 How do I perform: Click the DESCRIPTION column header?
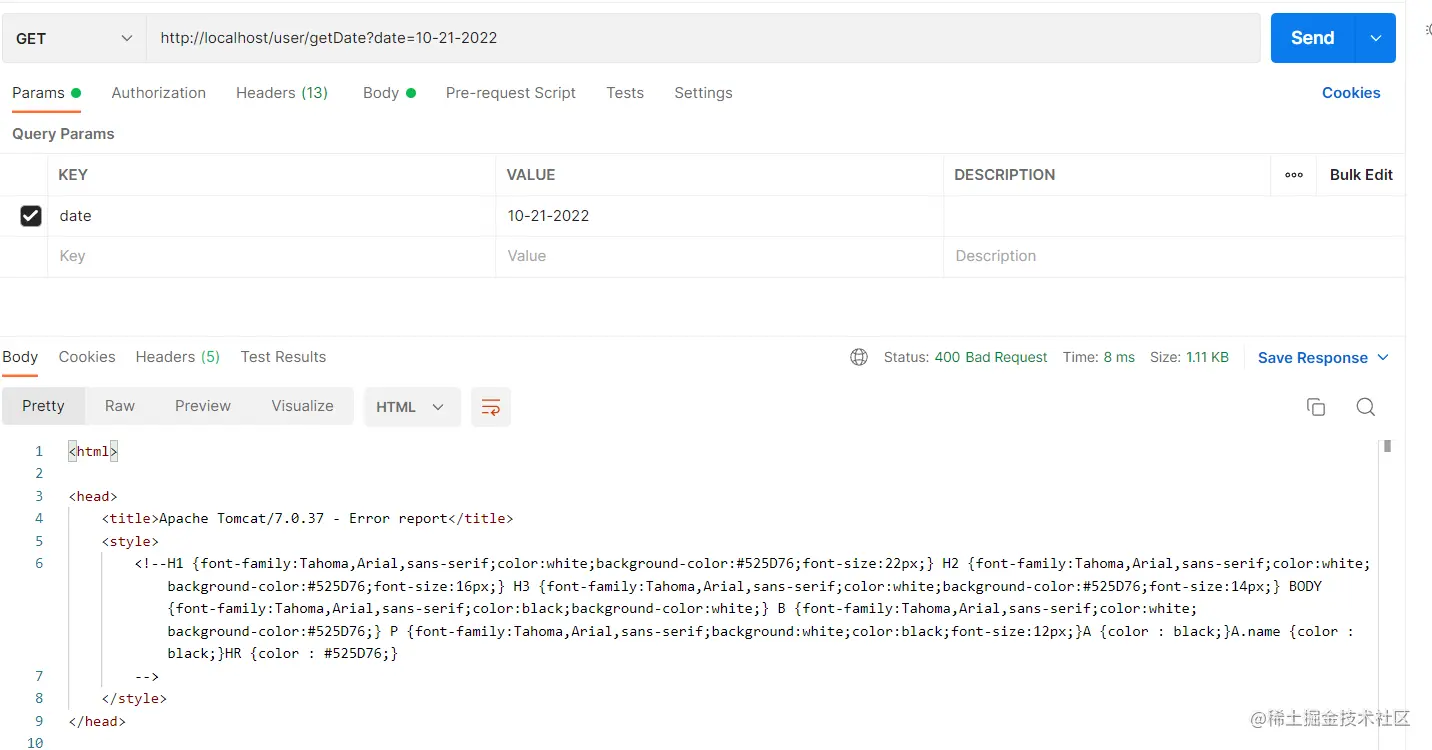(x=1005, y=175)
